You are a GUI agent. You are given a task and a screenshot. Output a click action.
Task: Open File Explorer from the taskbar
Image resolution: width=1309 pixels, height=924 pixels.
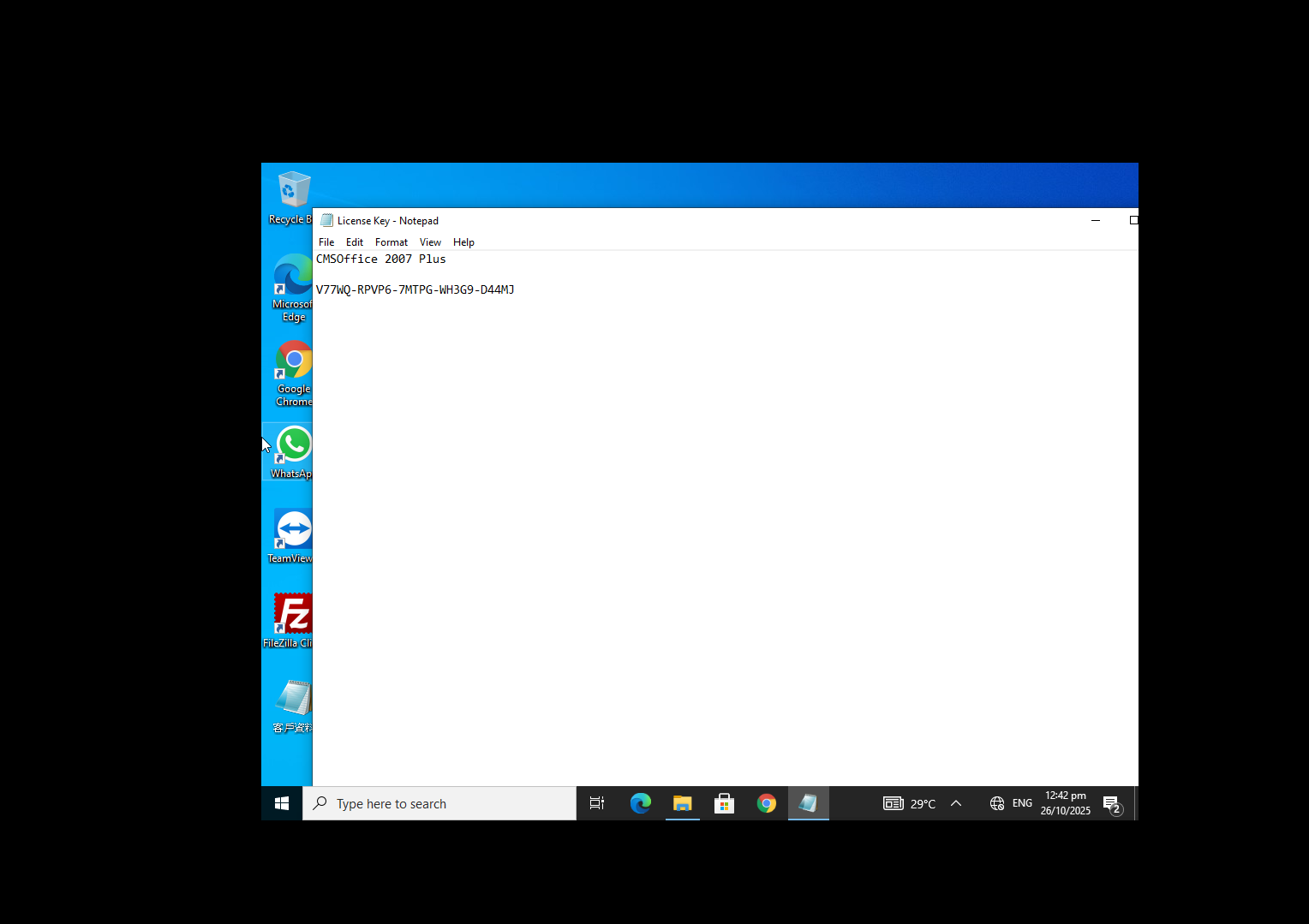coord(682,803)
